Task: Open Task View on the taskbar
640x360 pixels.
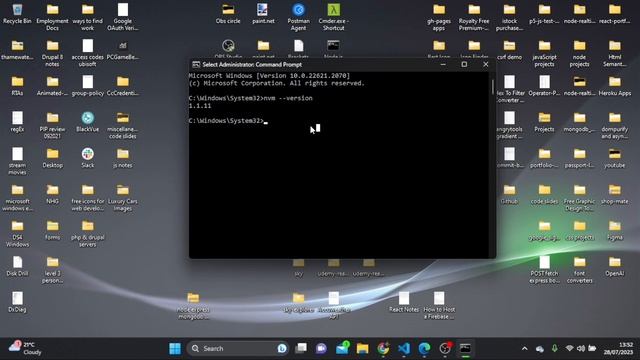Action: (x=301, y=348)
